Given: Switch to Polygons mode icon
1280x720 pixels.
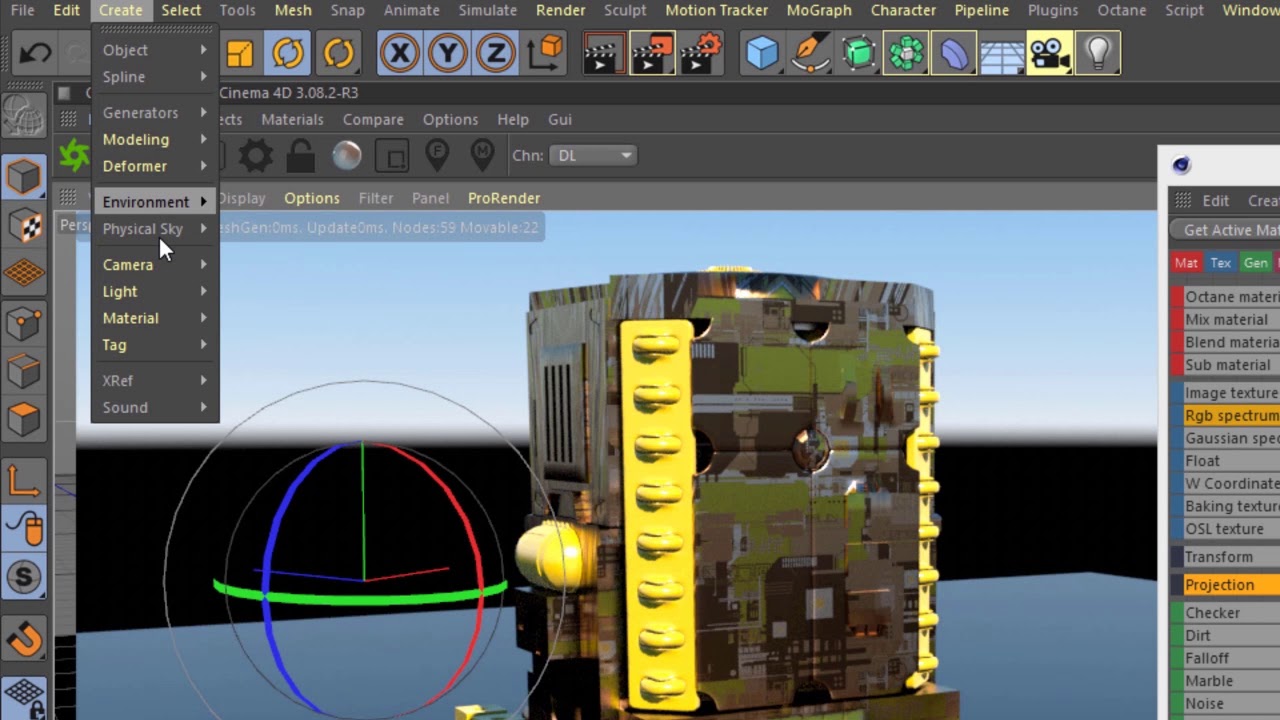Looking at the screenshot, I should [24, 418].
